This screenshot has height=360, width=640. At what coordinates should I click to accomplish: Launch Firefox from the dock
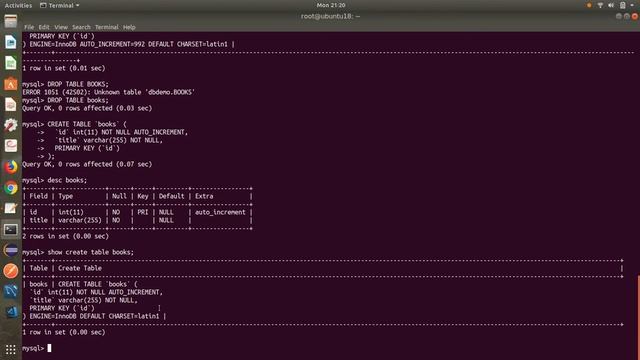pyautogui.click(x=11, y=167)
